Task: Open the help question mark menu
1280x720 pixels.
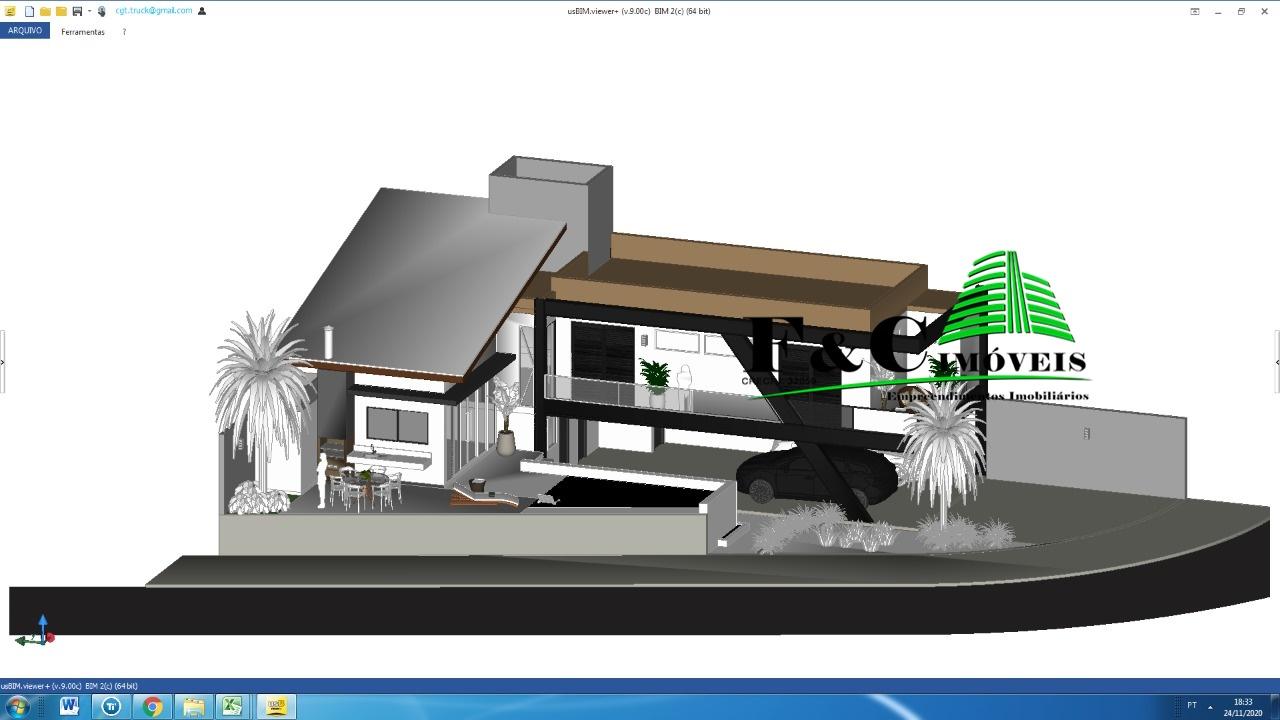Action: [124, 32]
